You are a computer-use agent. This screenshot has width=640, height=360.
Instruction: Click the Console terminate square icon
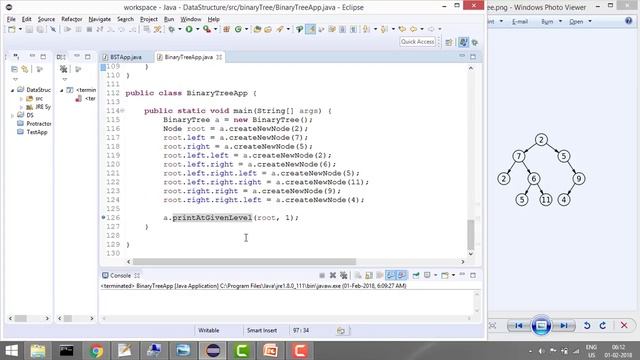click(x=322, y=276)
